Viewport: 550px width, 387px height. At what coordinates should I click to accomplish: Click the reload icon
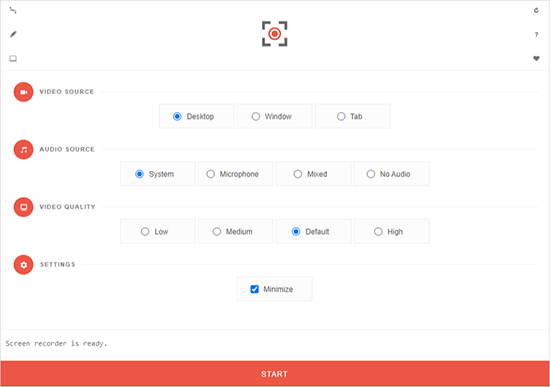[536, 11]
